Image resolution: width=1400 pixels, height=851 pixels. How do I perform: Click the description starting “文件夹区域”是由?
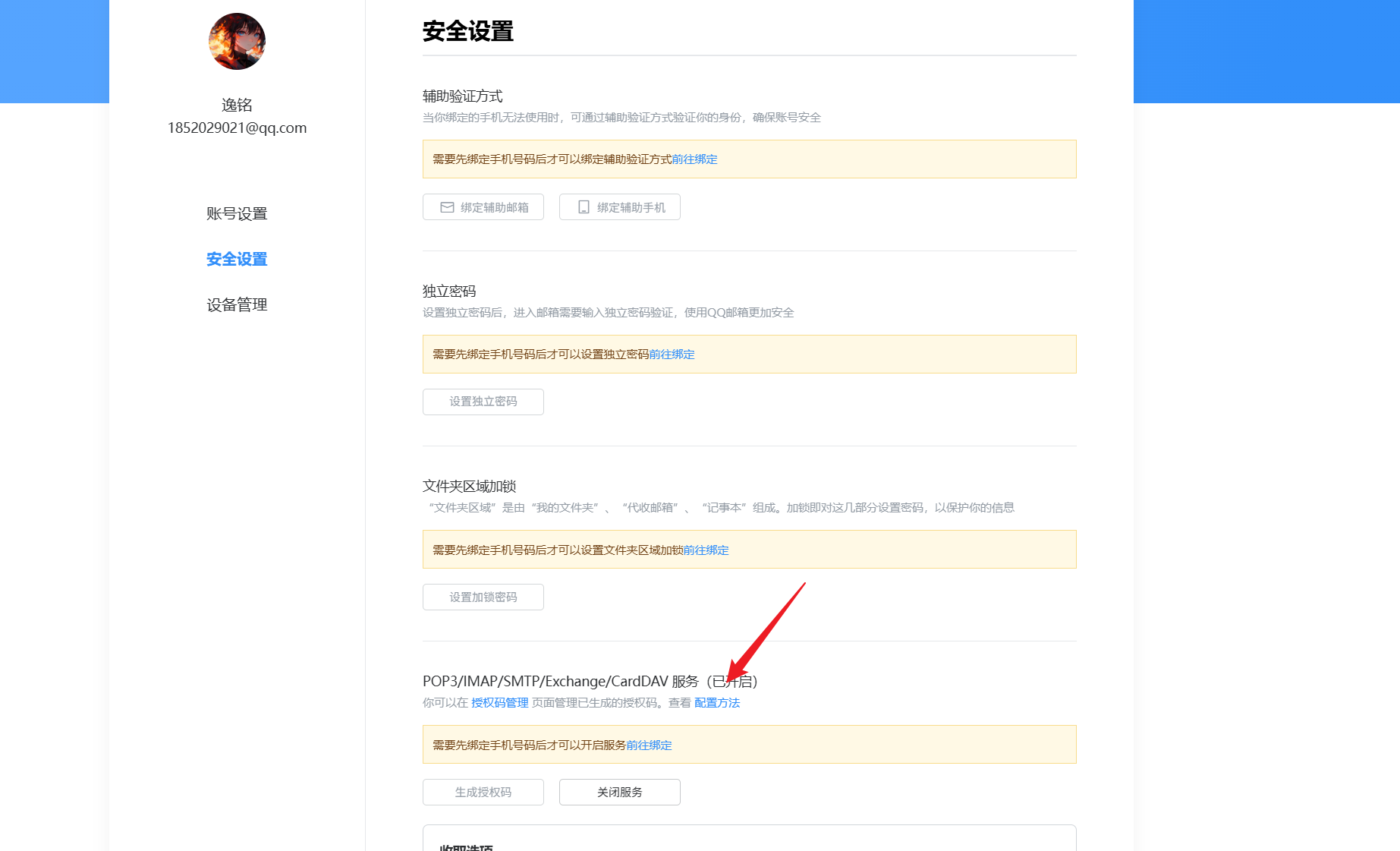[x=721, y=508]
